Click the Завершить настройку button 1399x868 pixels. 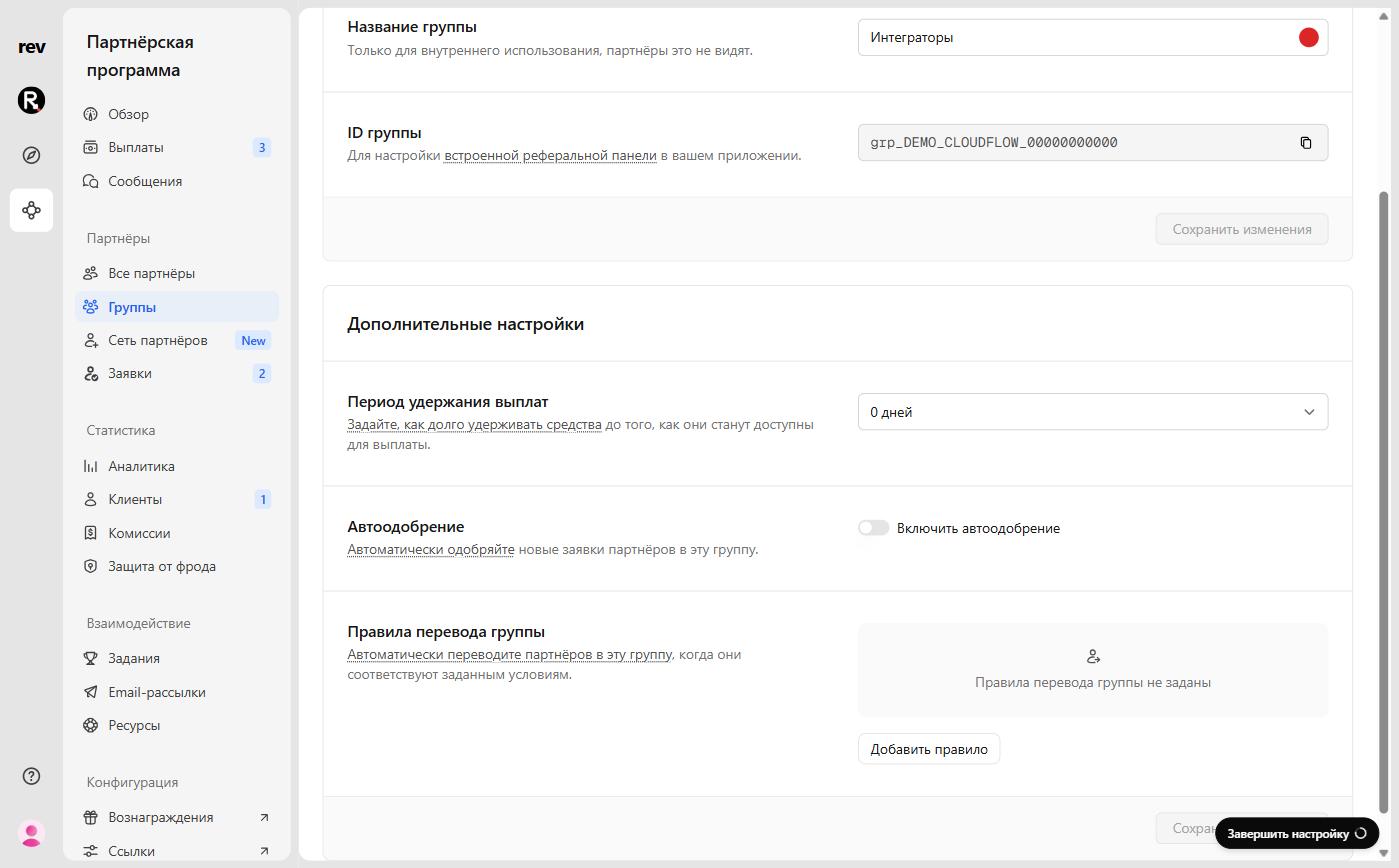(1296, 833)
